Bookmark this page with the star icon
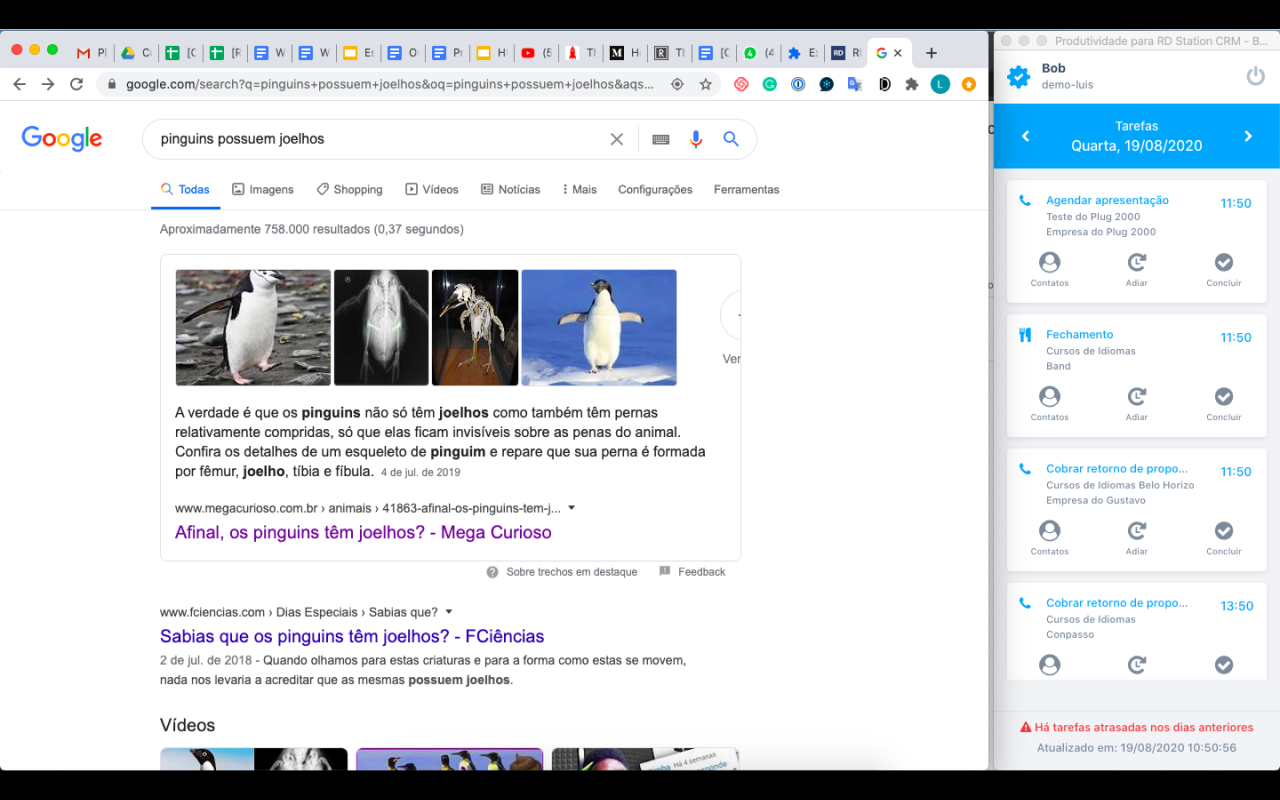 click(x=706, y=84)
